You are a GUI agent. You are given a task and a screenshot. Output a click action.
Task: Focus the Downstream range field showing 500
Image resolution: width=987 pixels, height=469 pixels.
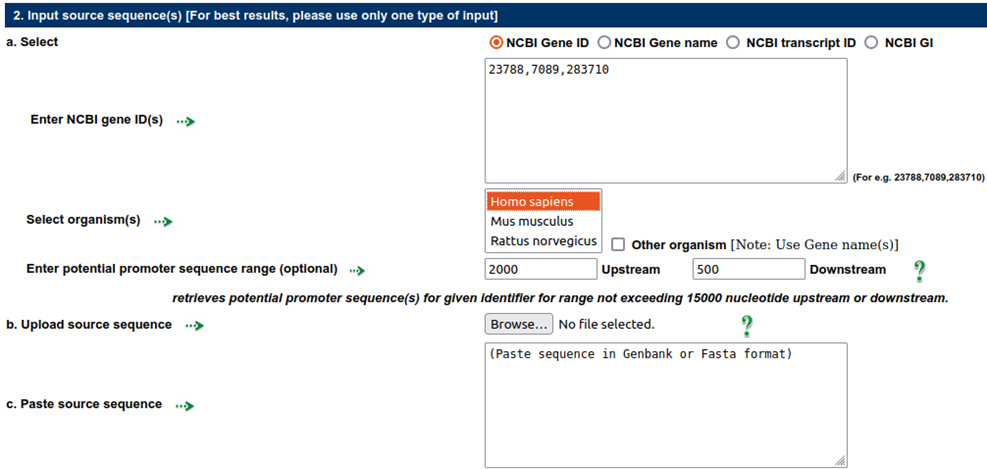tap(748, 269)
